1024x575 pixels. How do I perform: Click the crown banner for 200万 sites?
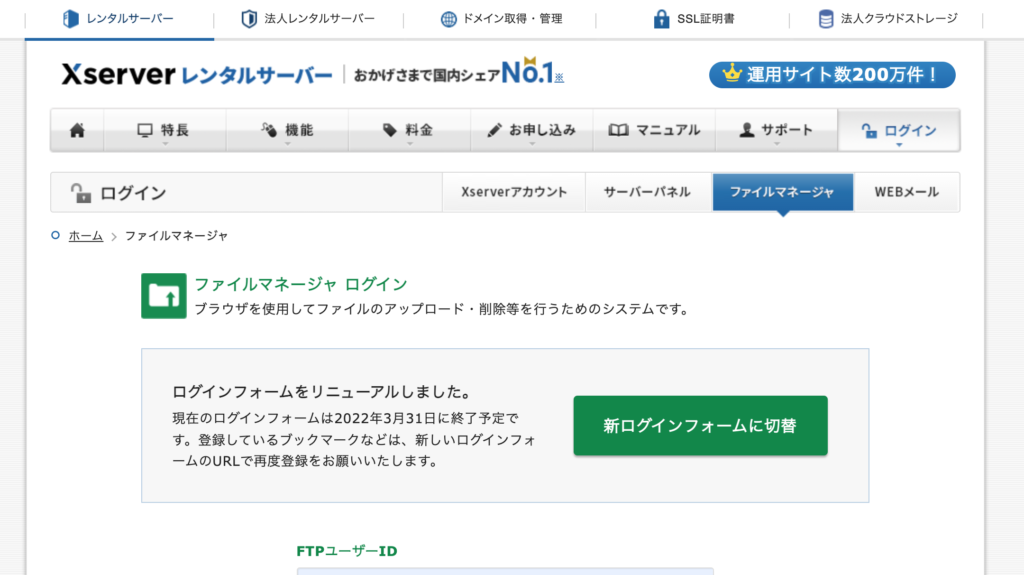tap(832, 75)
